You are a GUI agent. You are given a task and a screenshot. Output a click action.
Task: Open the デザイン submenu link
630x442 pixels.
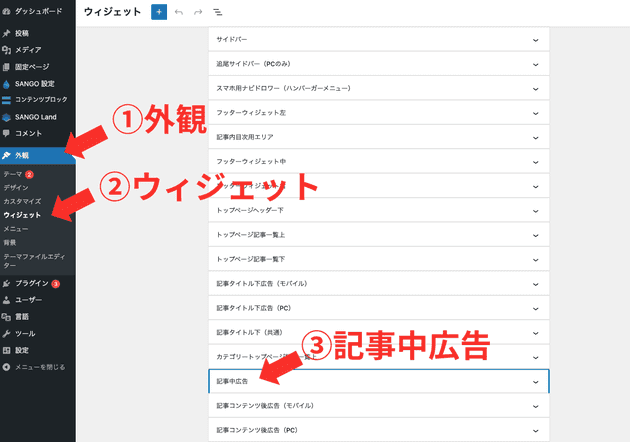click(x=16, y=188)
